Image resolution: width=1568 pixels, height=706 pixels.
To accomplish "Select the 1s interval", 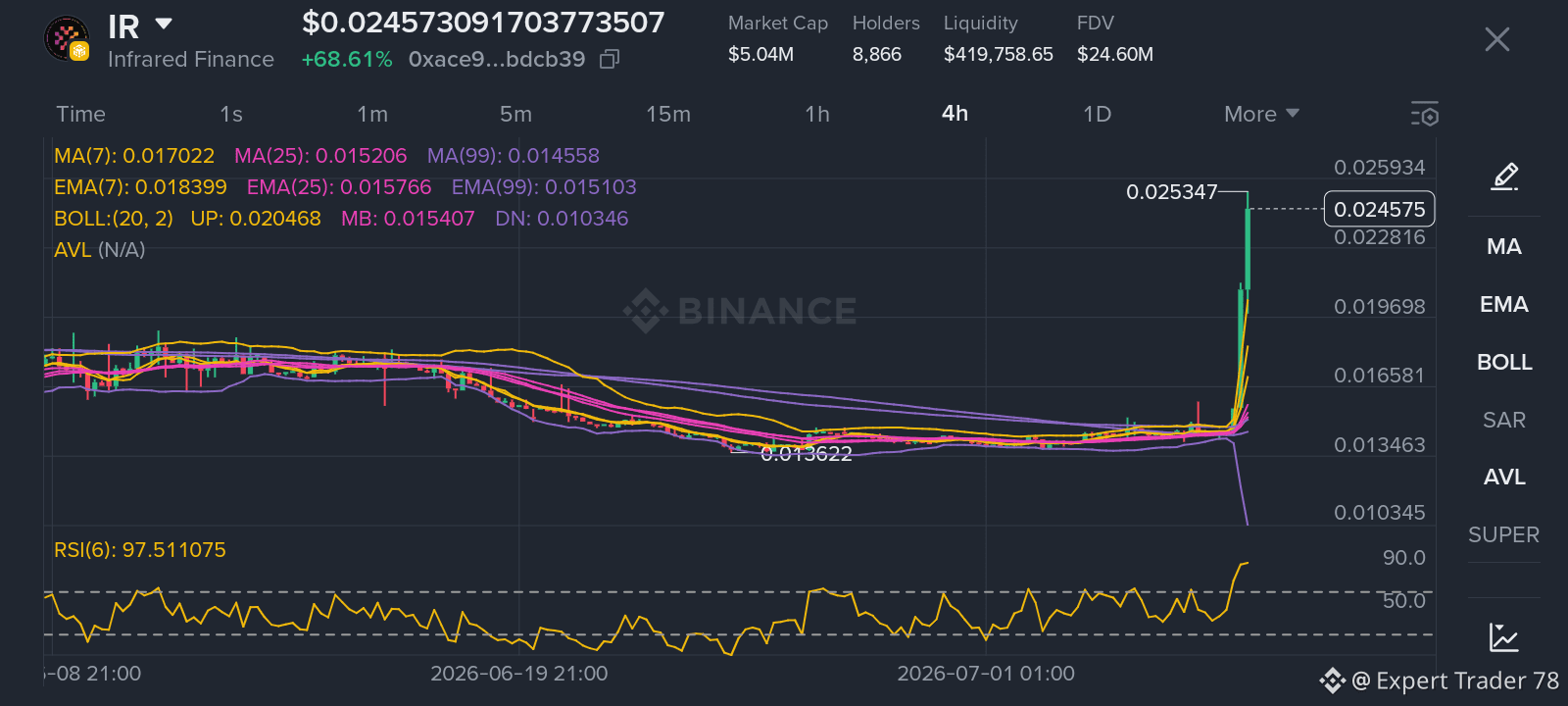I will [x=231, y=114].
